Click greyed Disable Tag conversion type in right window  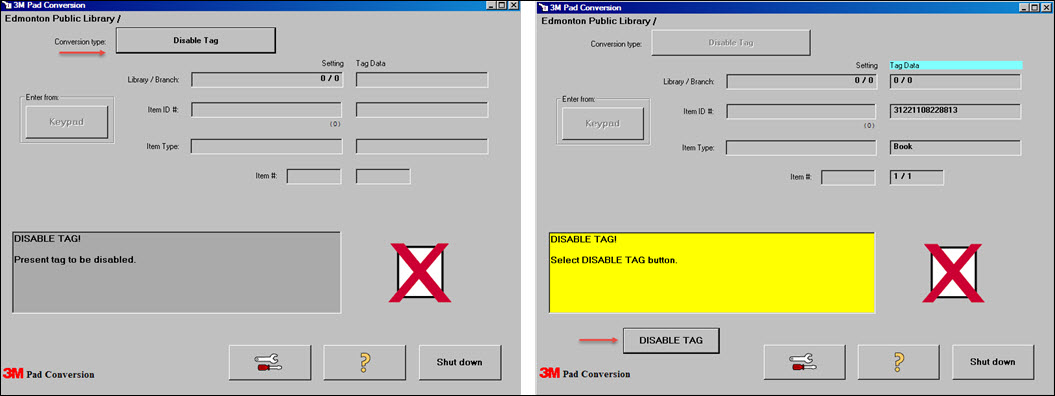click(x=731, y=42)
